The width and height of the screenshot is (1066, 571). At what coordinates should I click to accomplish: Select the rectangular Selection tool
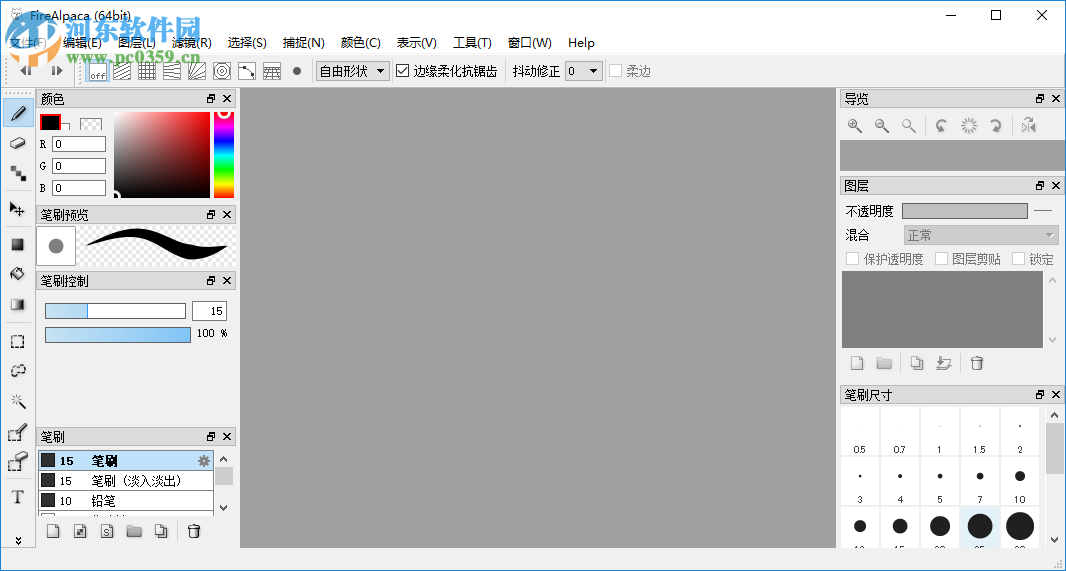[x=18, y=341]
